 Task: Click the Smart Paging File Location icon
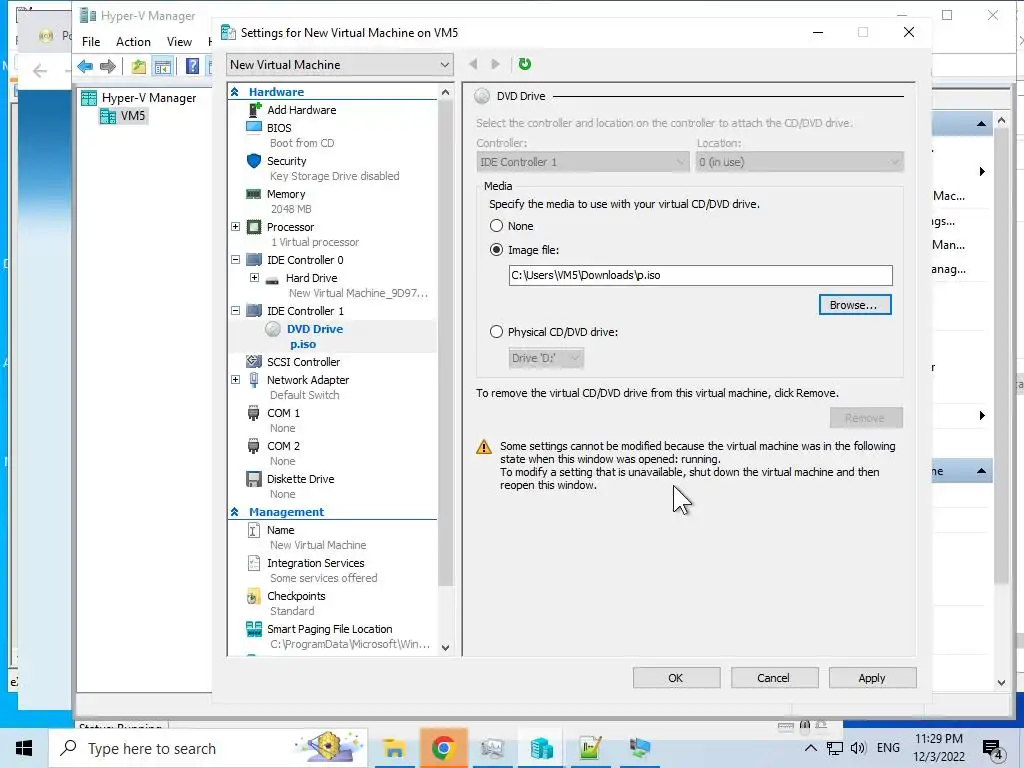pos(254,629)
